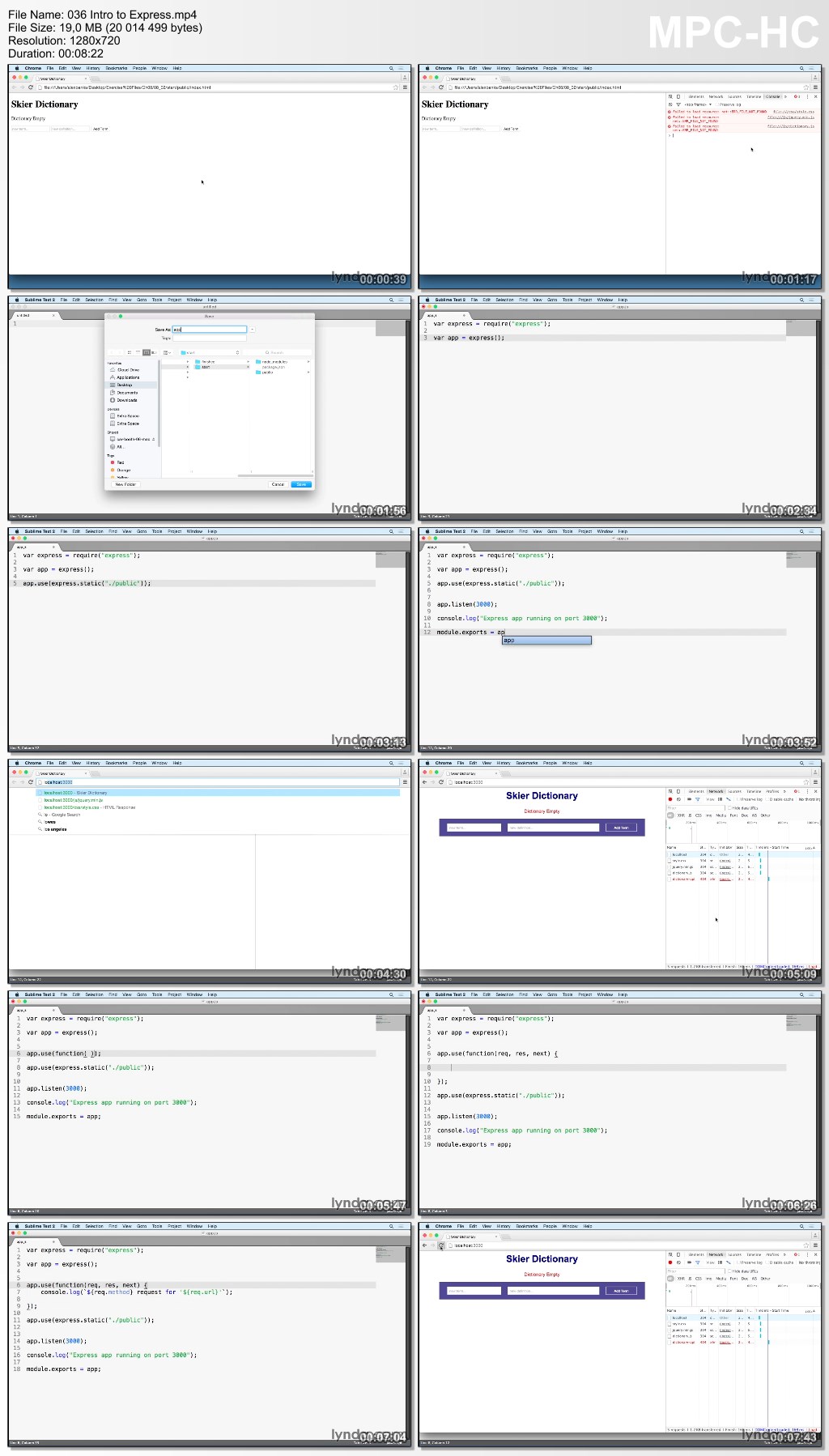Open the frame stamped 00:06:26
Viewport: 829px width, 1456px height.
620,1103
